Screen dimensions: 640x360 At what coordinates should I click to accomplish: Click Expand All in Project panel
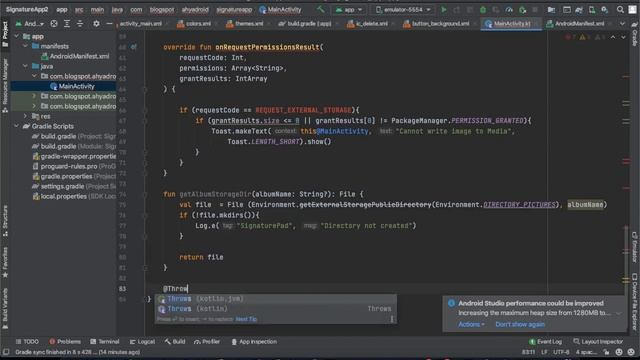click(x=67, y=24)
